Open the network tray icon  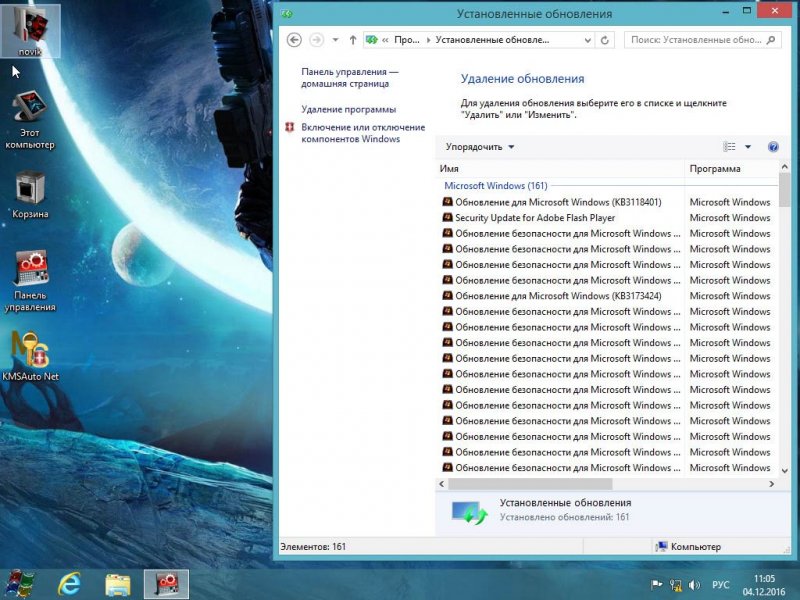(676, 585)
